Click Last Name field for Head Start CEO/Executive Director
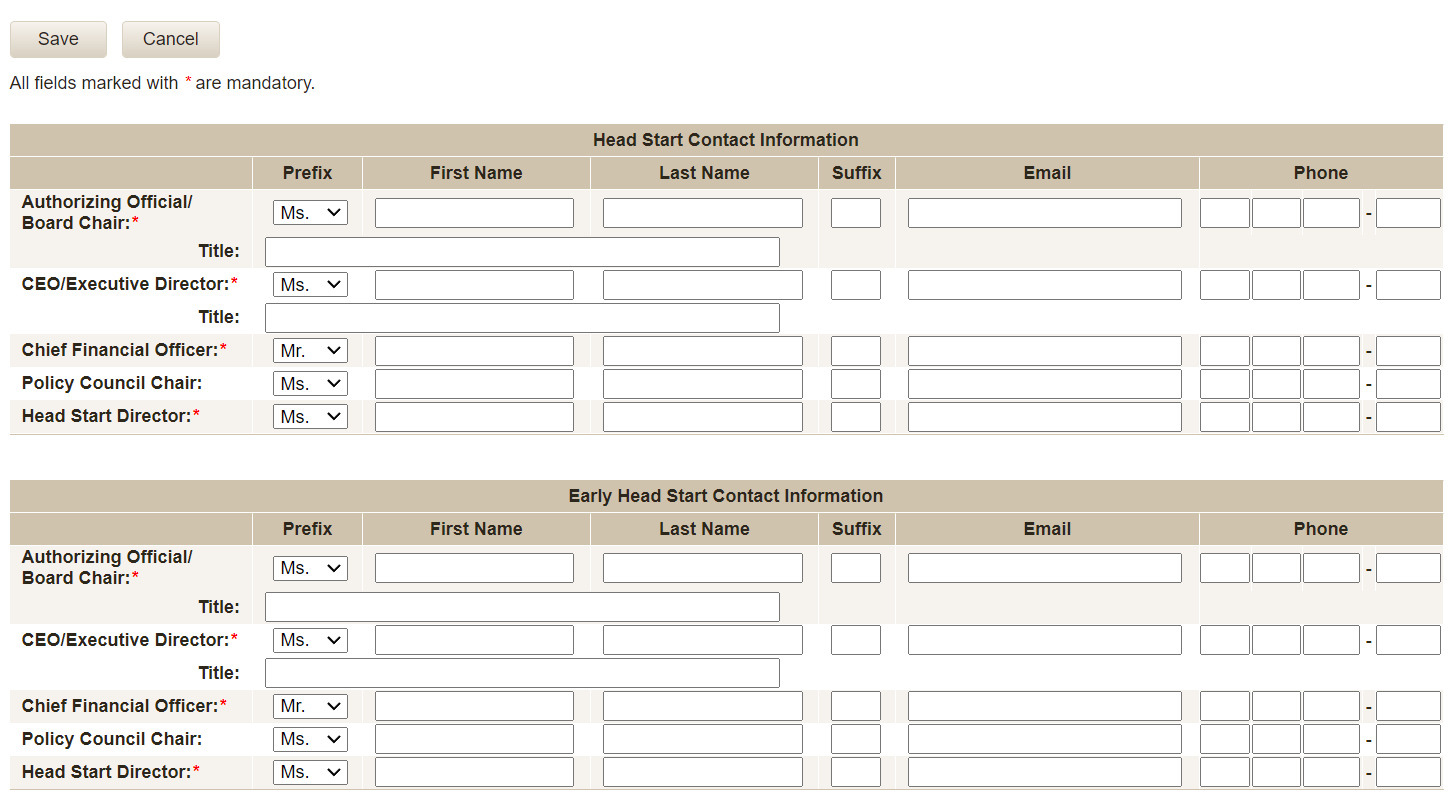The image size is (1448, 802). coord(702,285)
